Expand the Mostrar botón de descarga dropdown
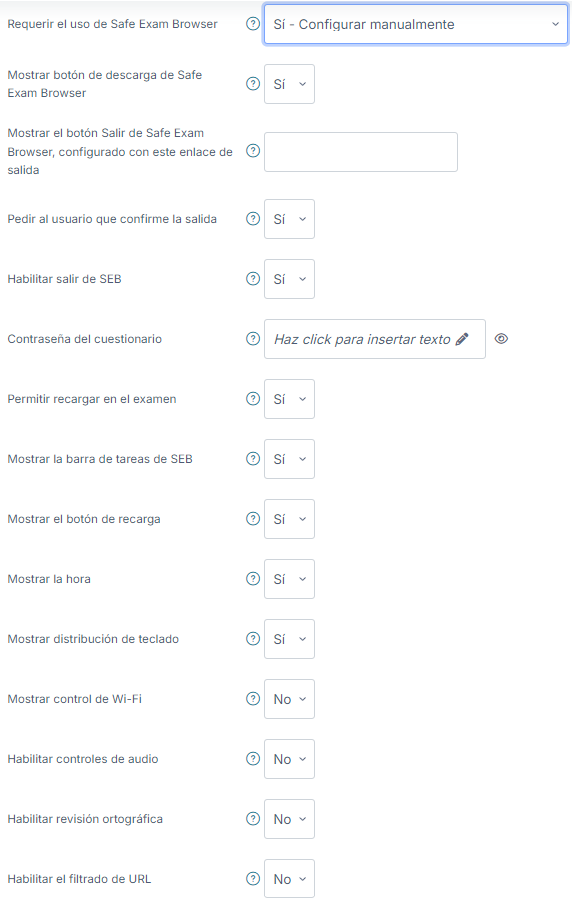This screenshot has height=899, width=572. tap(289, 84)
